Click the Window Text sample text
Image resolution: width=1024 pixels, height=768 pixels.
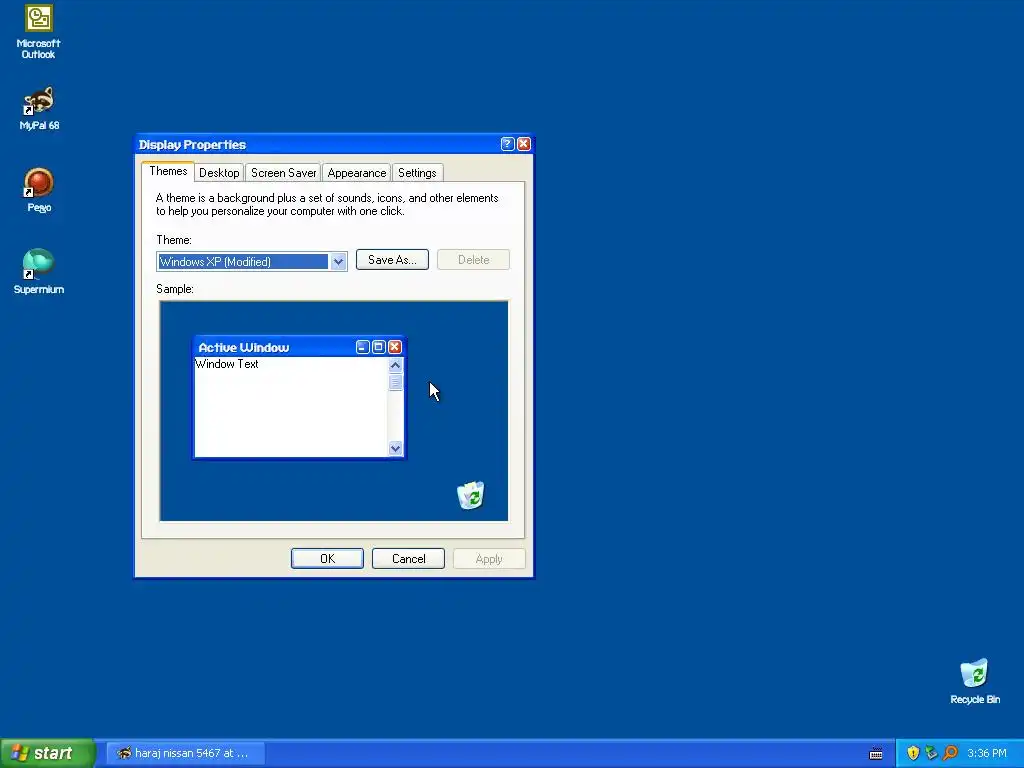[227, 364]
